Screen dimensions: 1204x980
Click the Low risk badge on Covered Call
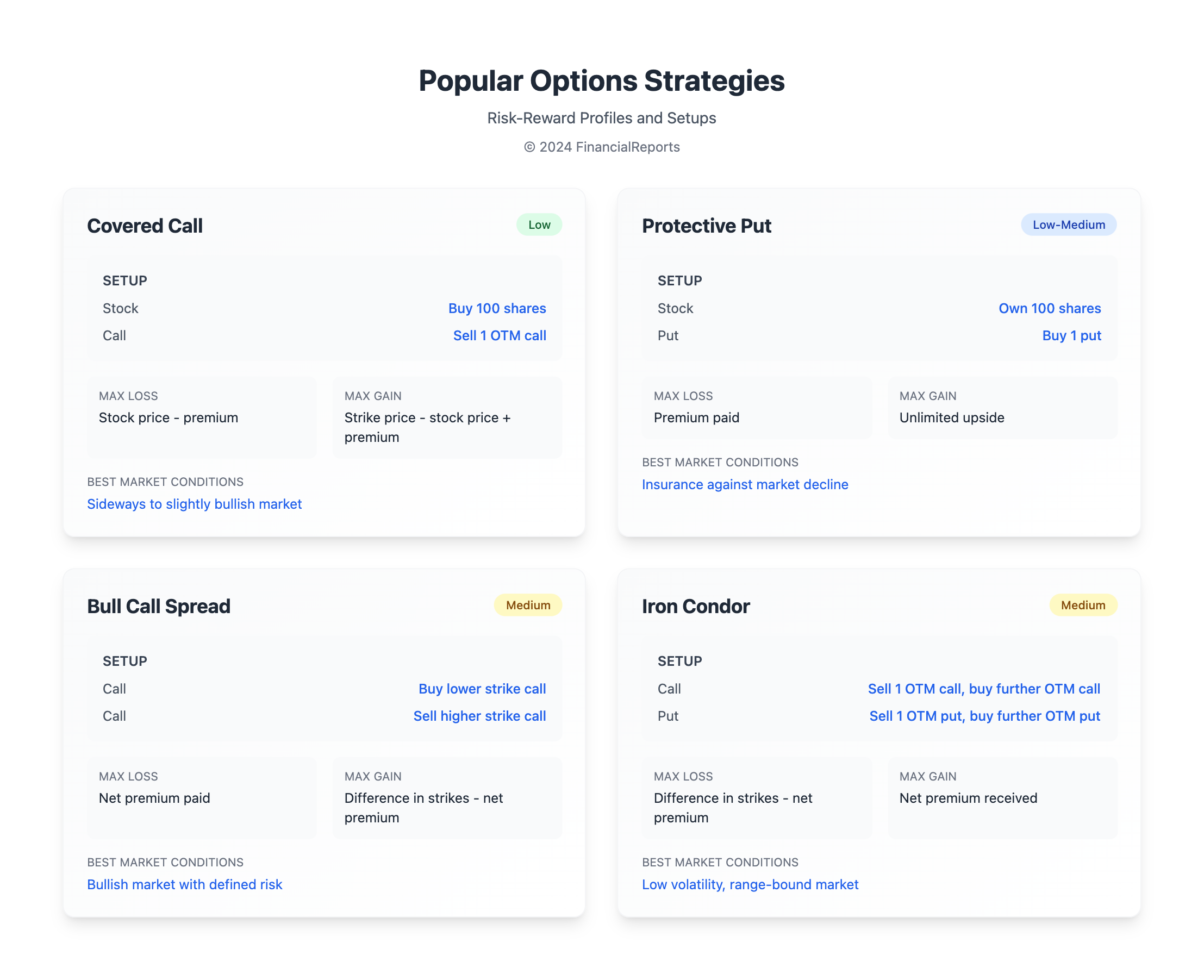(x=539, y=224)
